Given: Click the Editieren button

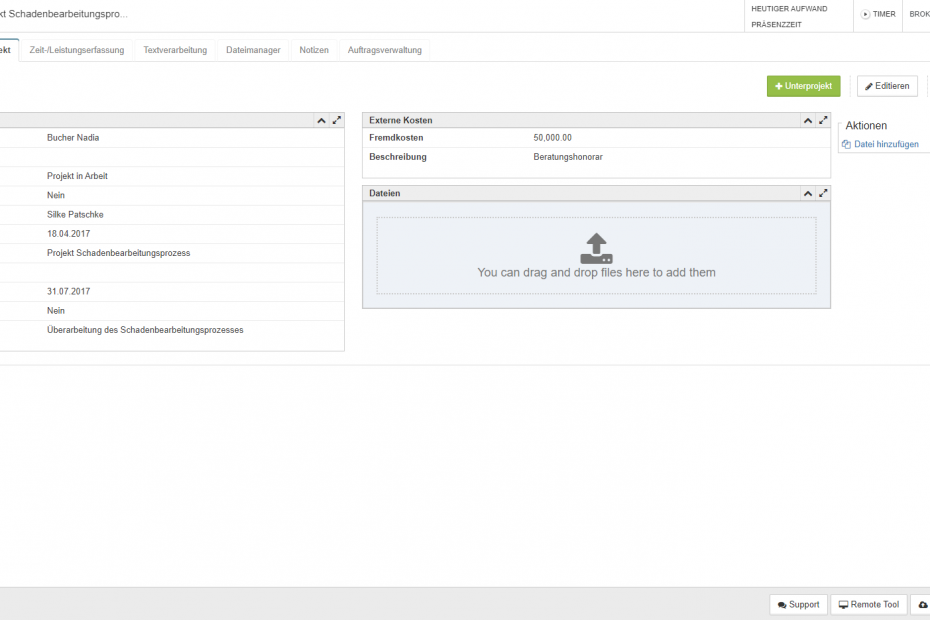Looking at the screenshot, I should tap(887, 86).
